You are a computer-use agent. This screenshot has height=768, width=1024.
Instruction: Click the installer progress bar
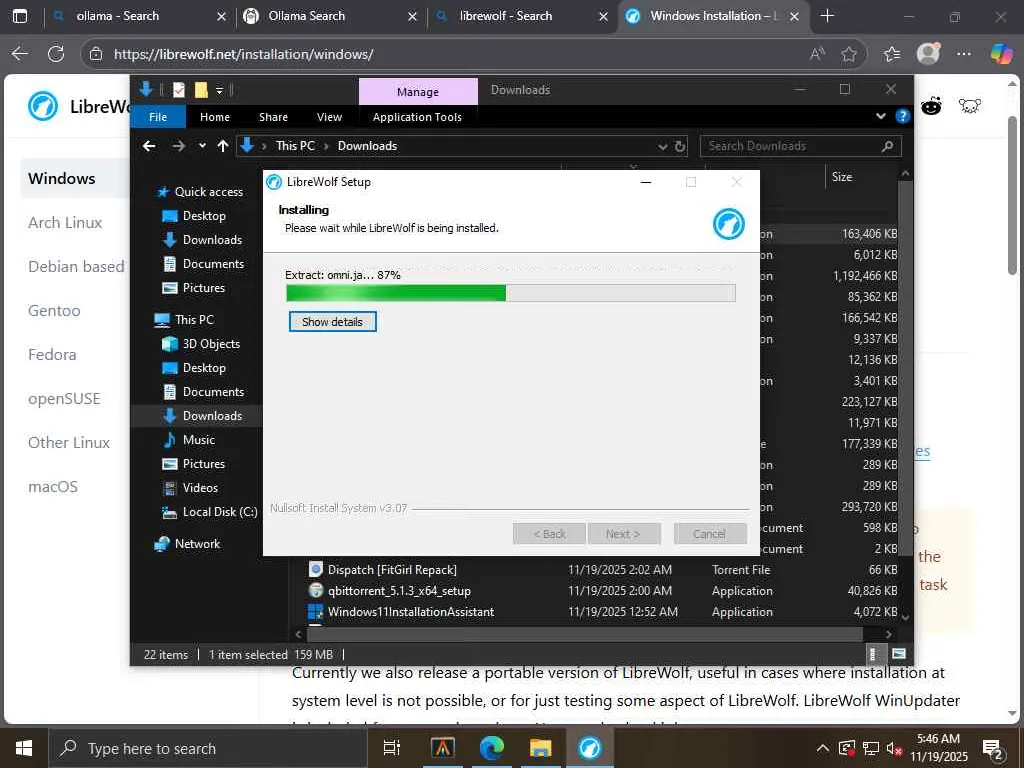[511, 293]
